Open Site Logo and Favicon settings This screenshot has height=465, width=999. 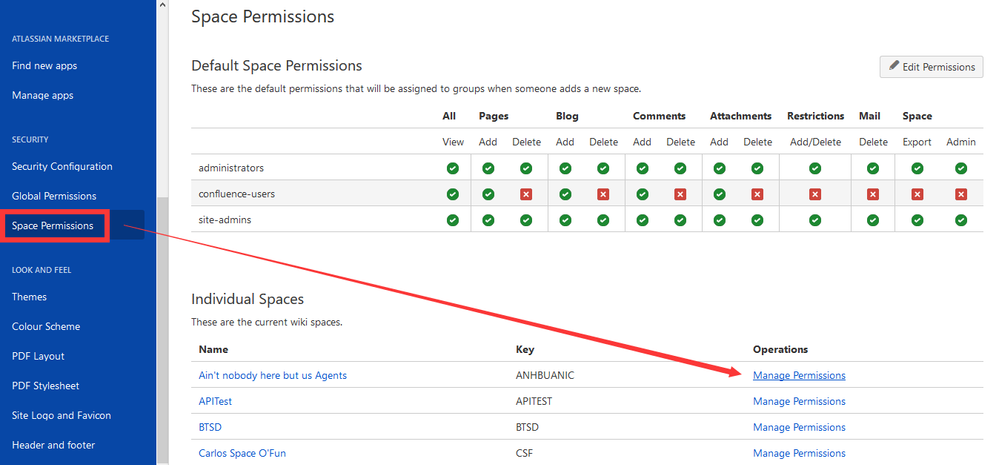[61, 415]
